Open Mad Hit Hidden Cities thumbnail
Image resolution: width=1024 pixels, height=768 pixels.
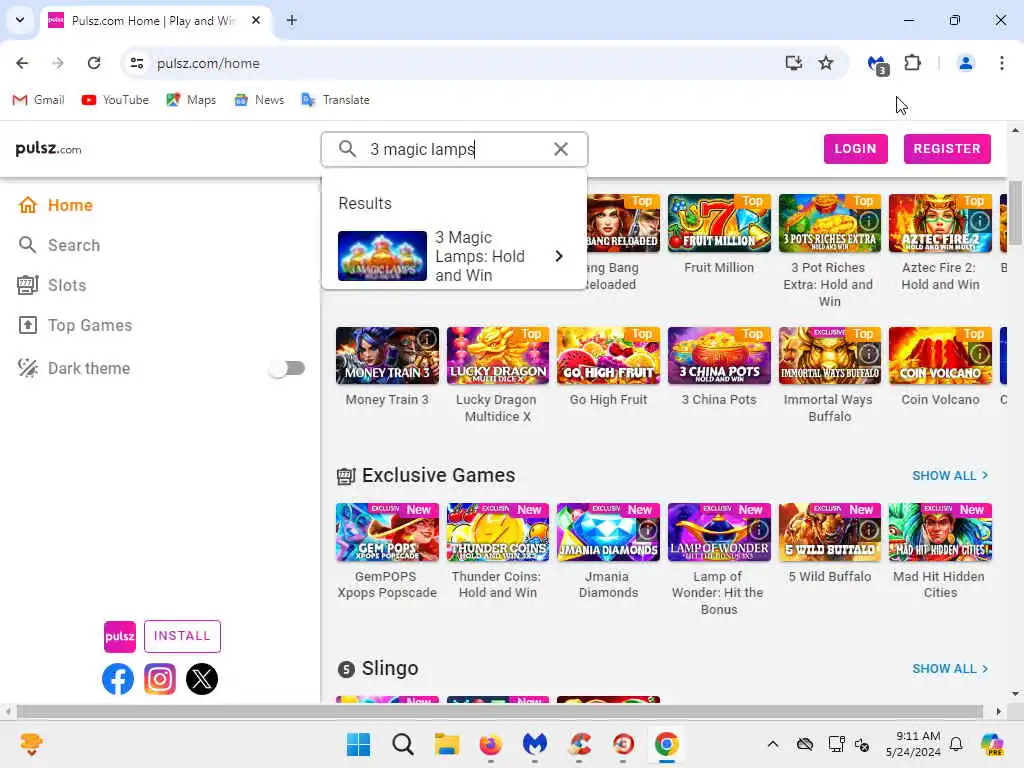(940, 532)
